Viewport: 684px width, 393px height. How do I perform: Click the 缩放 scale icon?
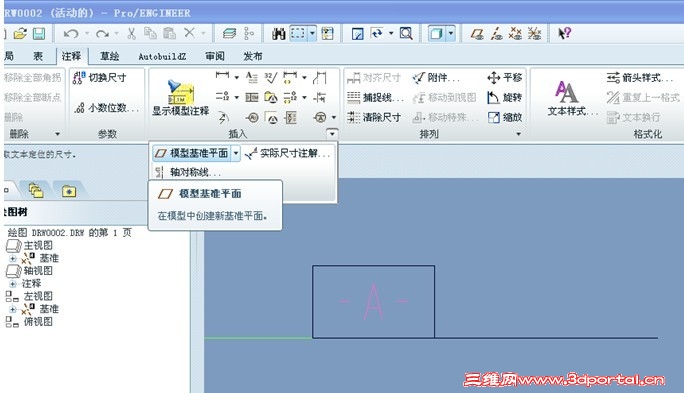(504, 117)
